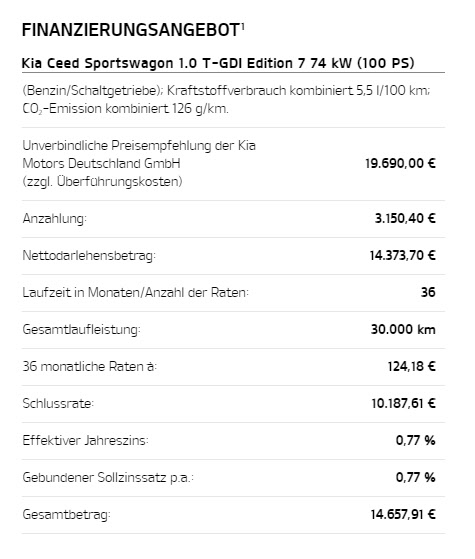The width and height of the screenshot is (475, 559).
Task: Select the Kia Ceed Sportswagon model title
Action: pos(218,63)
